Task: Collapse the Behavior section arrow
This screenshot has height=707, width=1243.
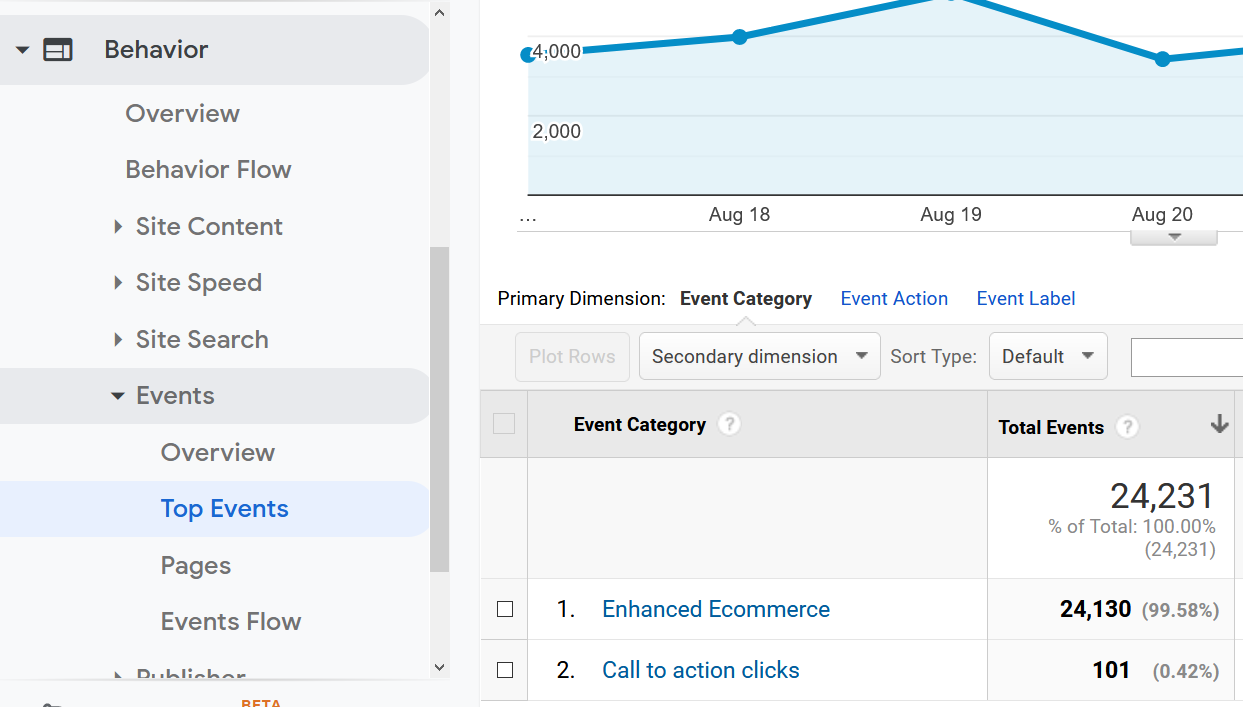Action: pyautogui.click(x=22, y=50)
